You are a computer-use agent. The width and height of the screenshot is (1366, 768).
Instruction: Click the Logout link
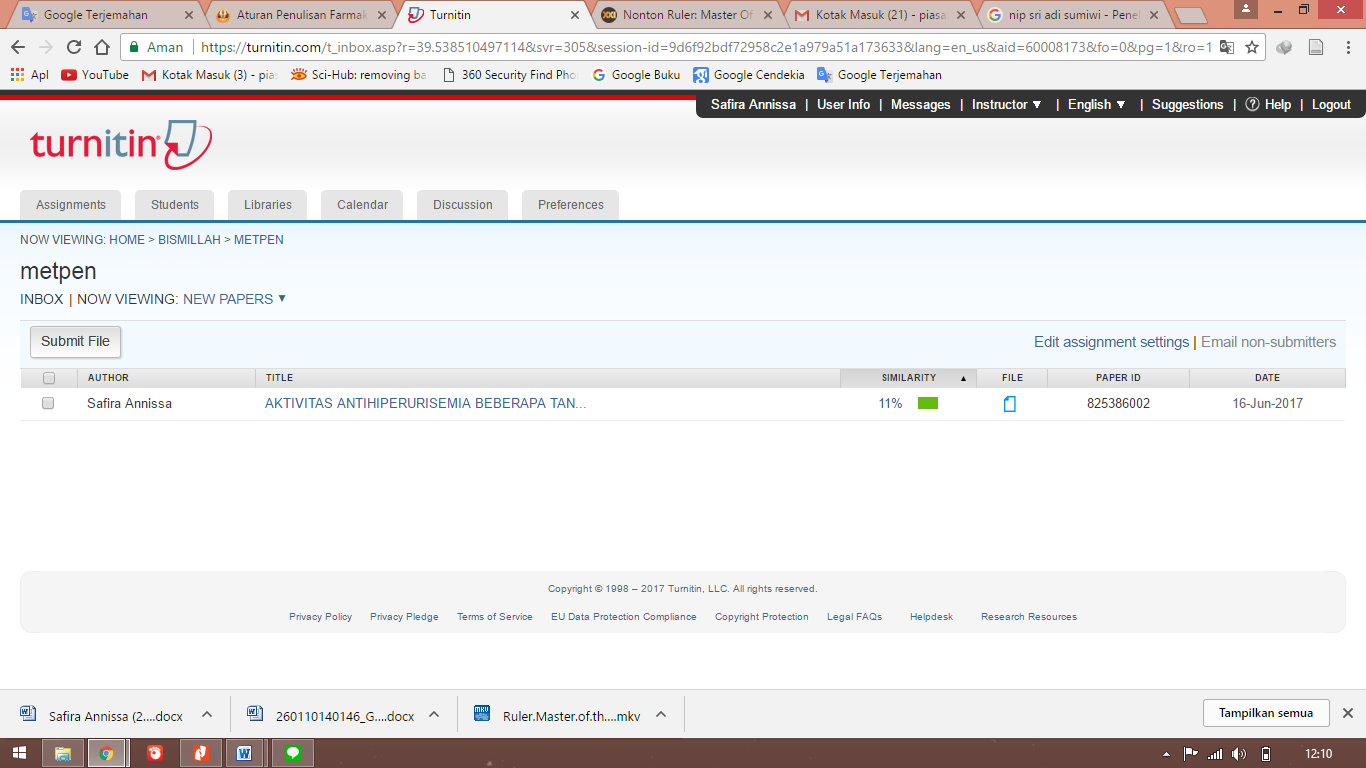pyautogui.click(x=1331, y=104)
